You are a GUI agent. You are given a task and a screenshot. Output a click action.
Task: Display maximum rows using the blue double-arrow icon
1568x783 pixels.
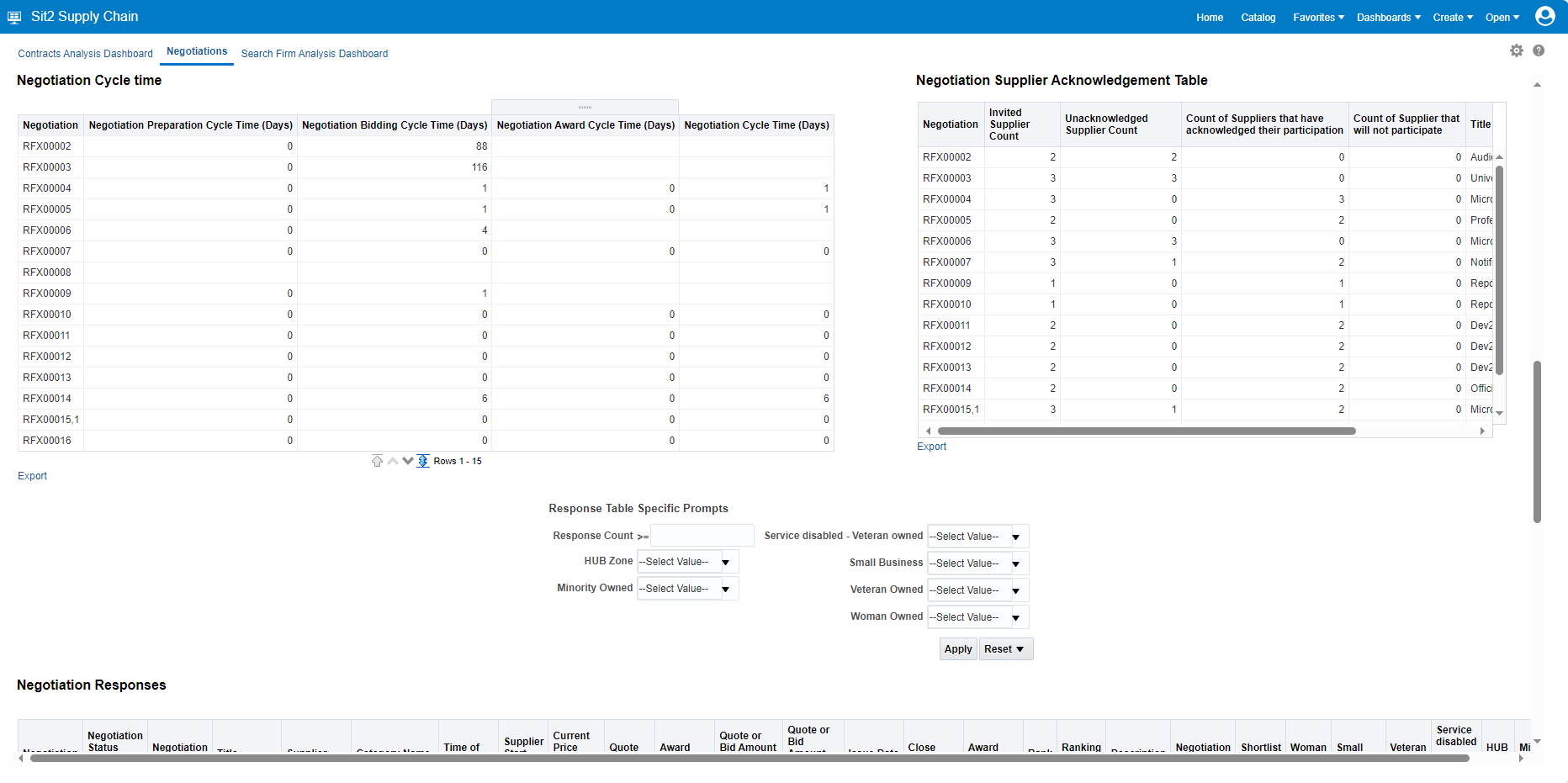click(x=423, y=460)
